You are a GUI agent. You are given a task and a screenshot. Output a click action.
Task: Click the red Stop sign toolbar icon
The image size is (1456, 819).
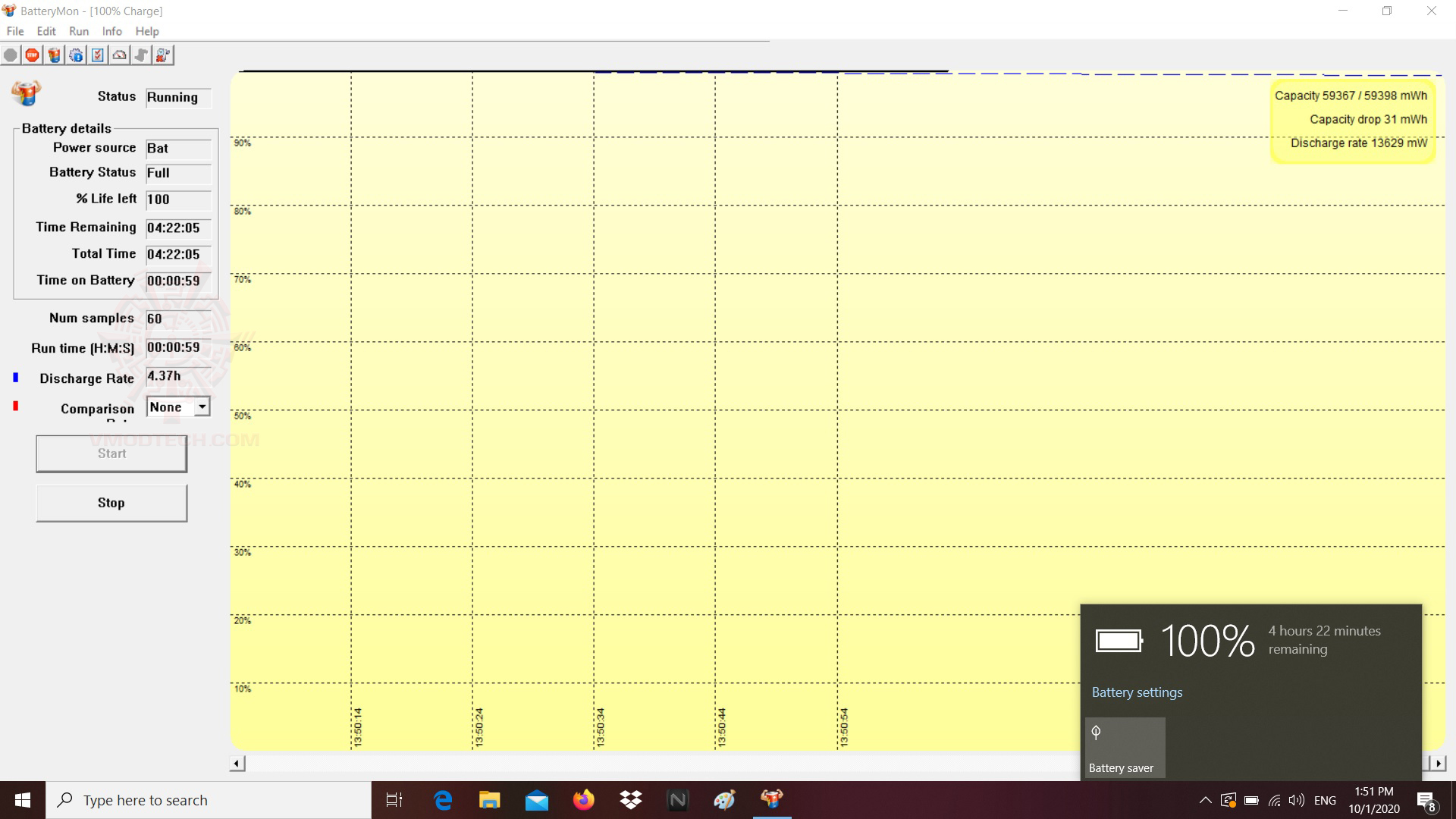tap(32, 55)
